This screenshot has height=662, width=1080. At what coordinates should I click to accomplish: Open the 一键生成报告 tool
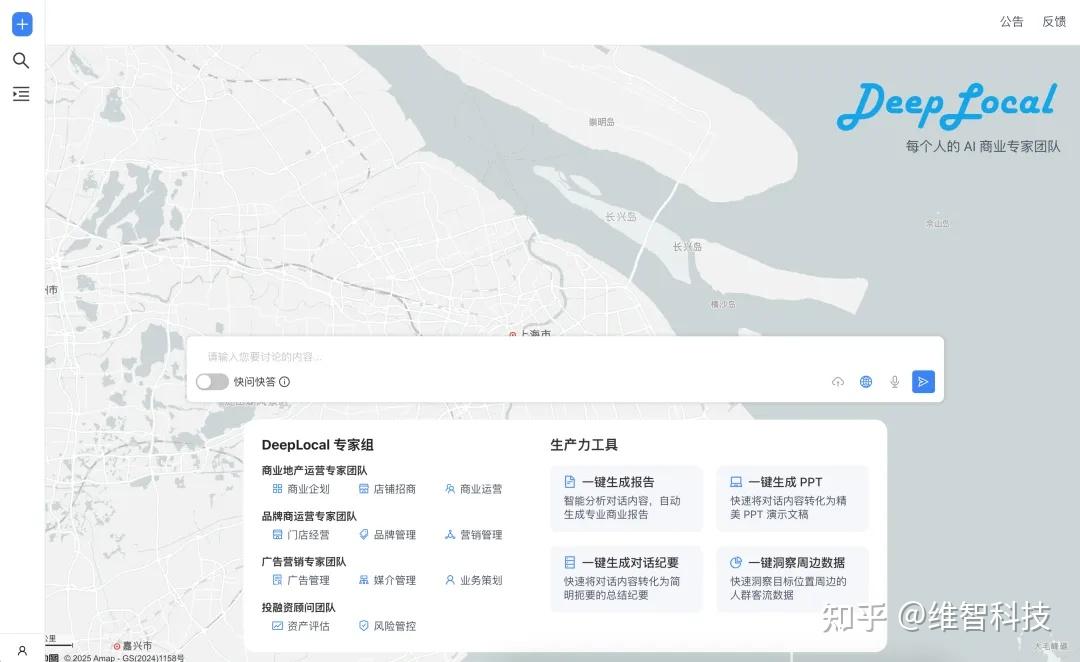[625, 497]
